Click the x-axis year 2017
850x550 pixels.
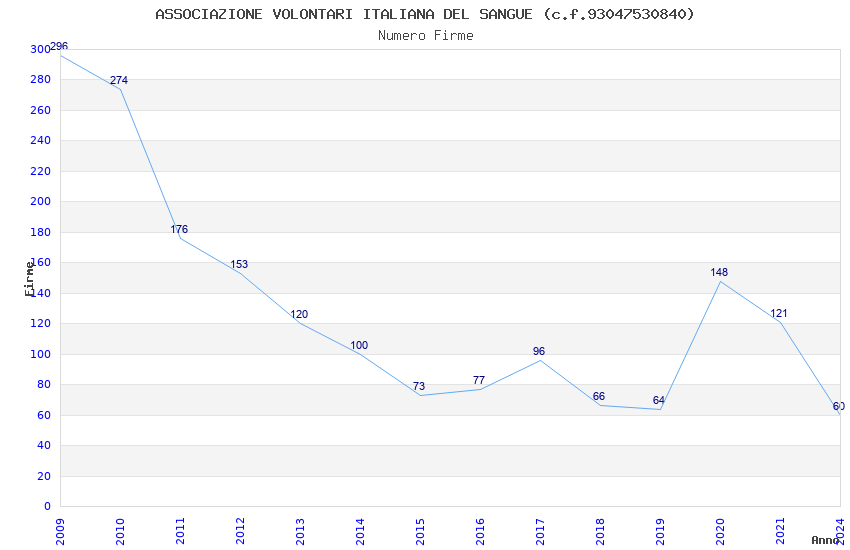click(x=540, y=531)
